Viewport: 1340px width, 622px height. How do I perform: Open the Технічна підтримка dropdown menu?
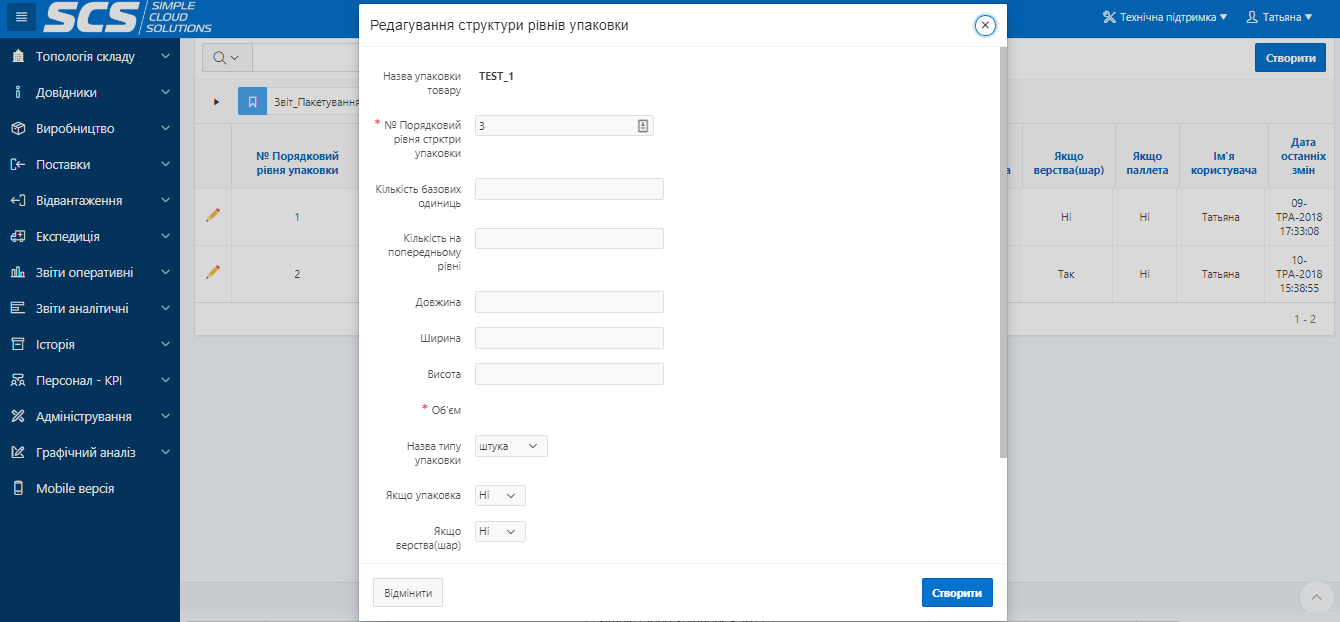click(1165, 17)
